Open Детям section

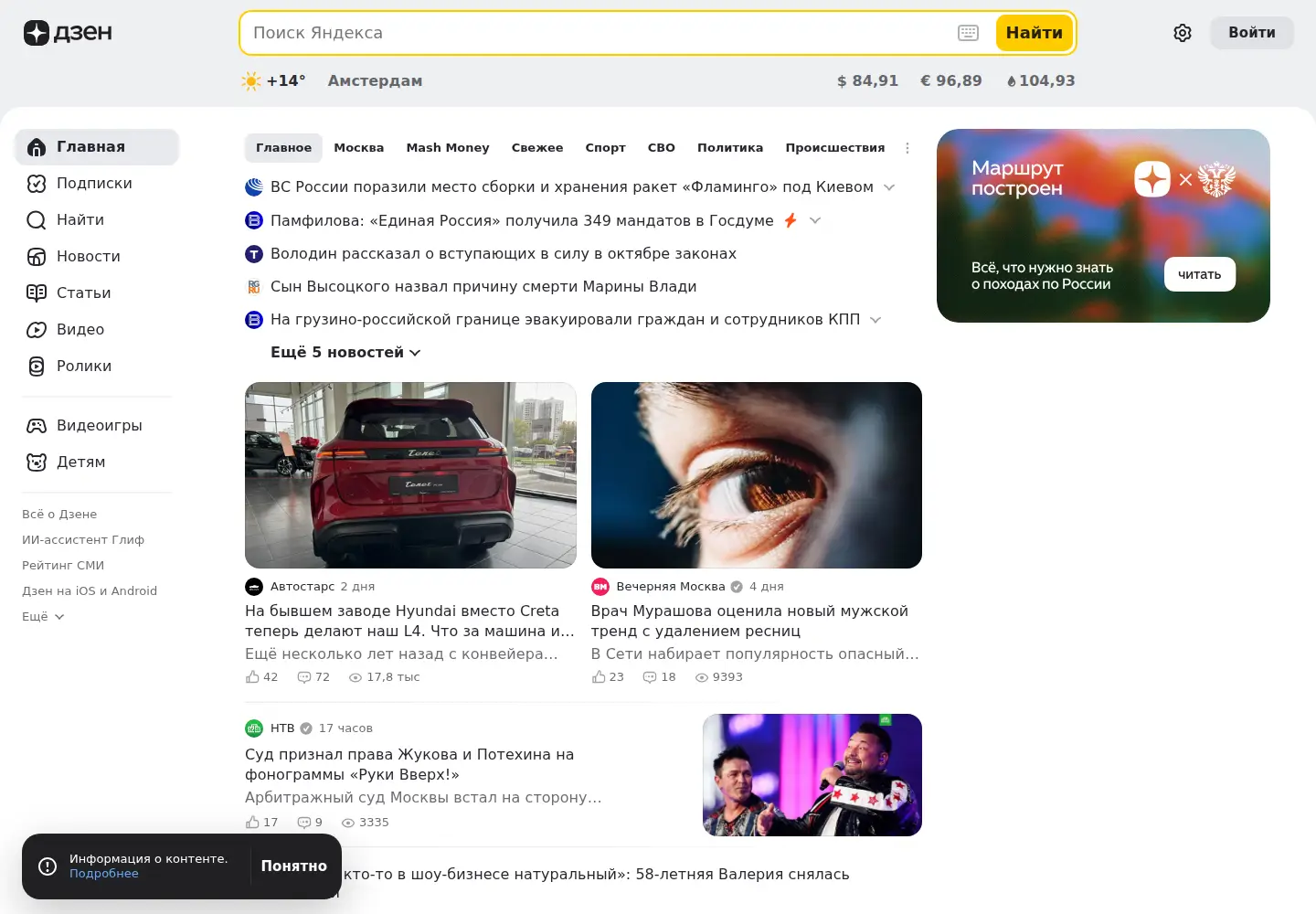[96, 462]
